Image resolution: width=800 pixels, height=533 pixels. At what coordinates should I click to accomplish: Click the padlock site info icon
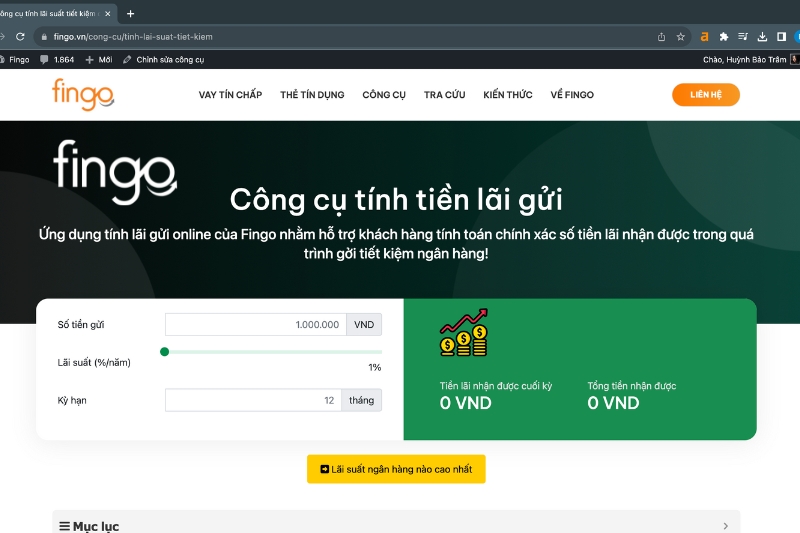point(44,37)
